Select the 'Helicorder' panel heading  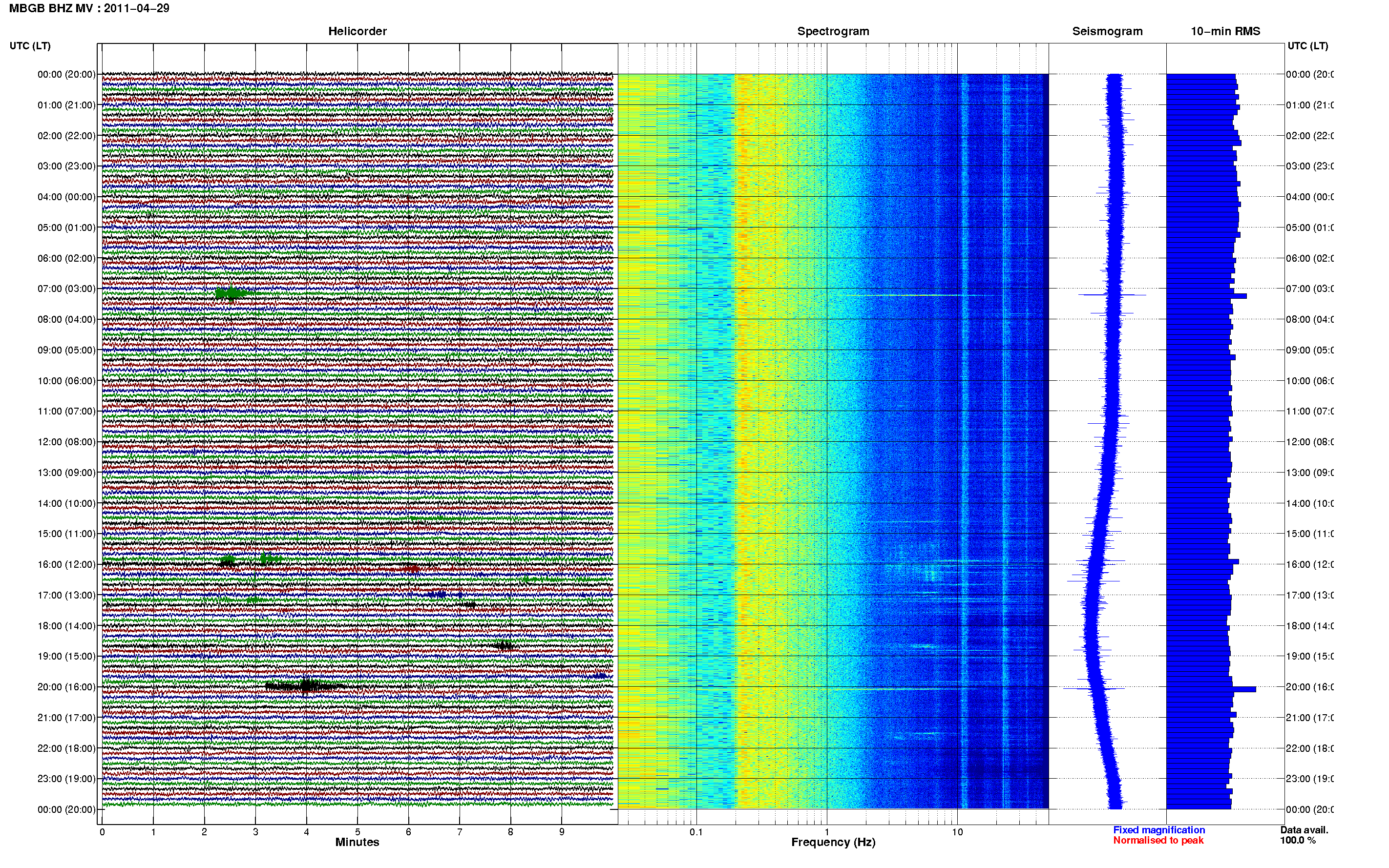click(x=357, y=31)
